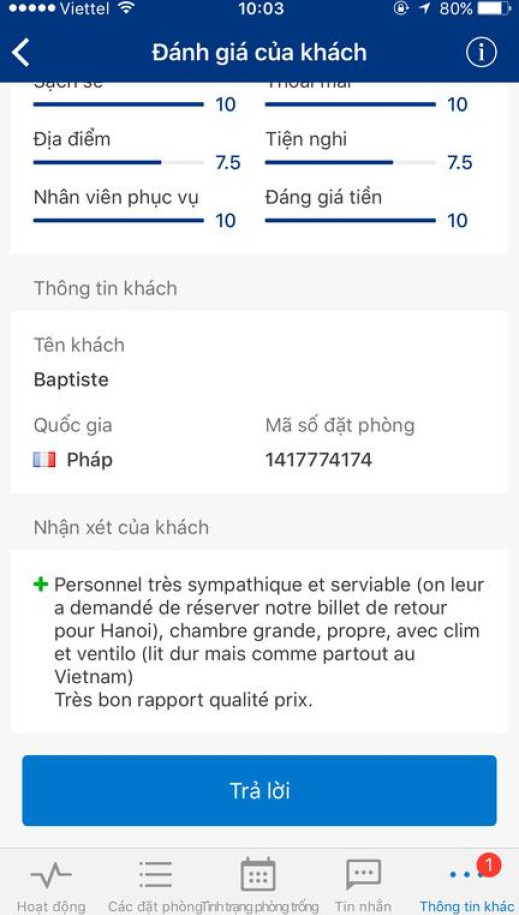Open the info icon in header
This screenshot has height=915, width=519.
(481, 53)
